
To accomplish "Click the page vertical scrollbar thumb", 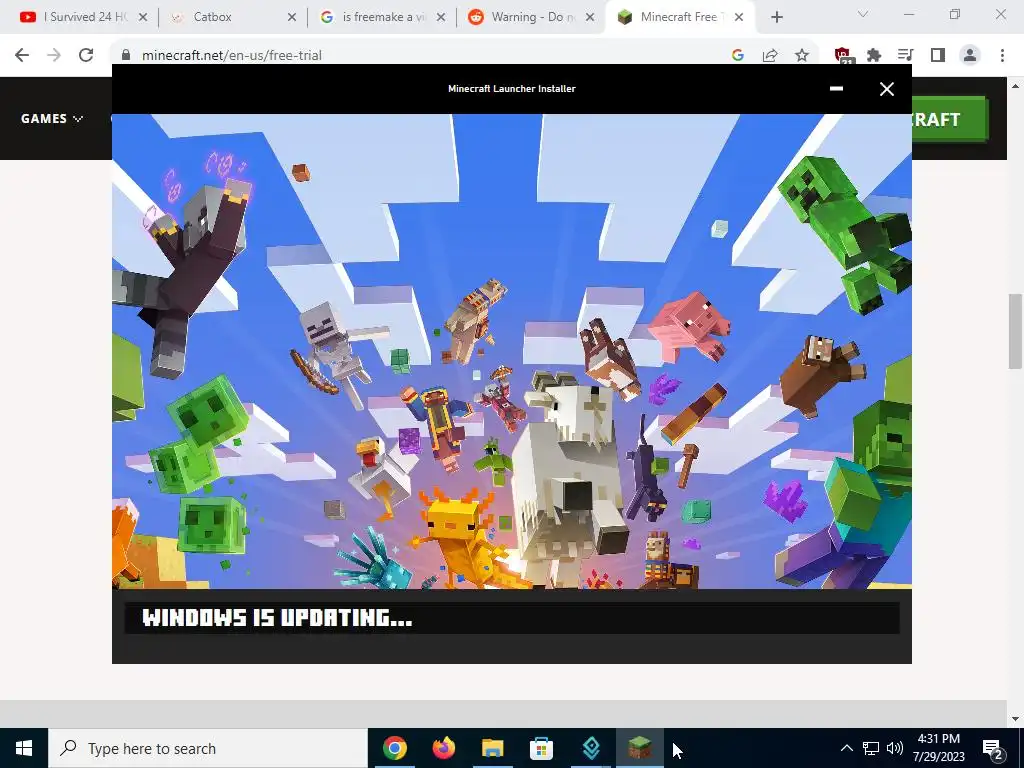I will point(1015,331).
